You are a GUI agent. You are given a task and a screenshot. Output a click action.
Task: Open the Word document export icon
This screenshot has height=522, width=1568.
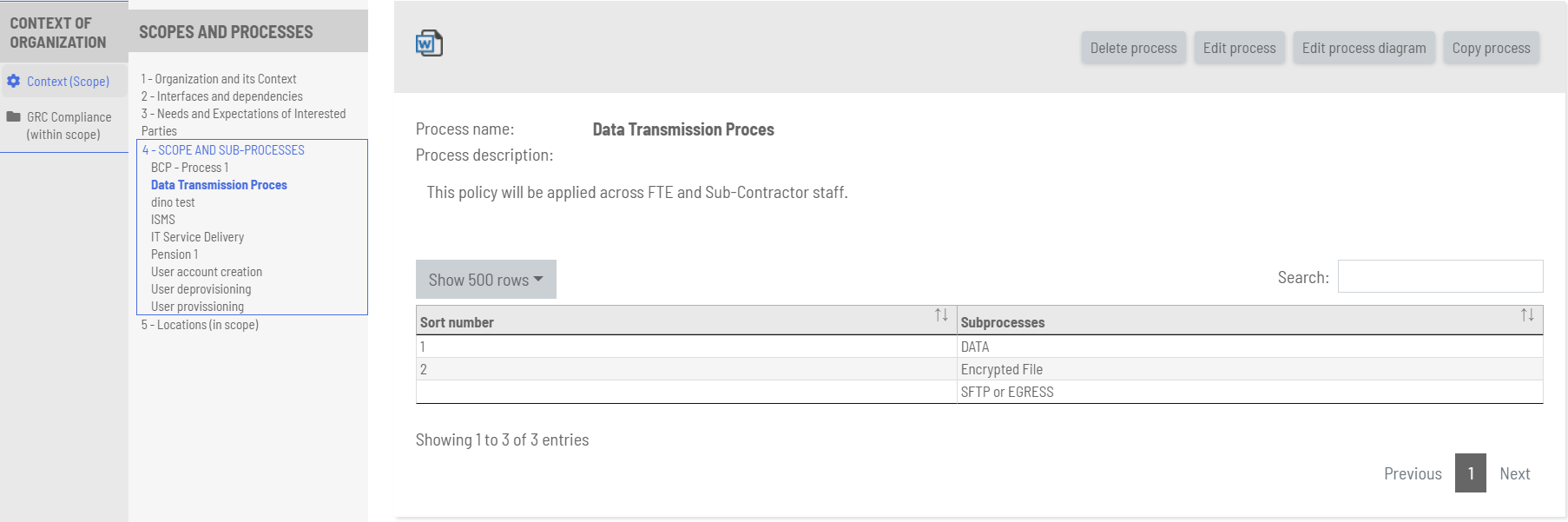[432, 42]
